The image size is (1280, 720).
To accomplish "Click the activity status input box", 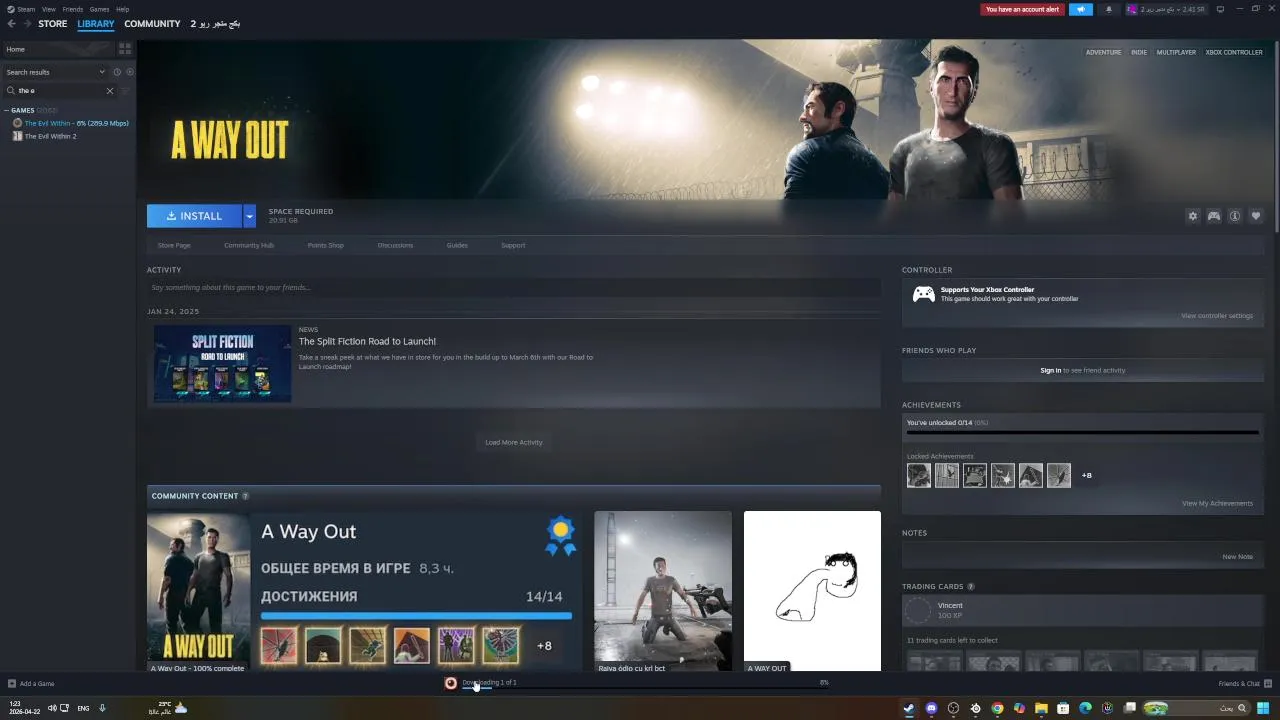I will tap(514, 288).
